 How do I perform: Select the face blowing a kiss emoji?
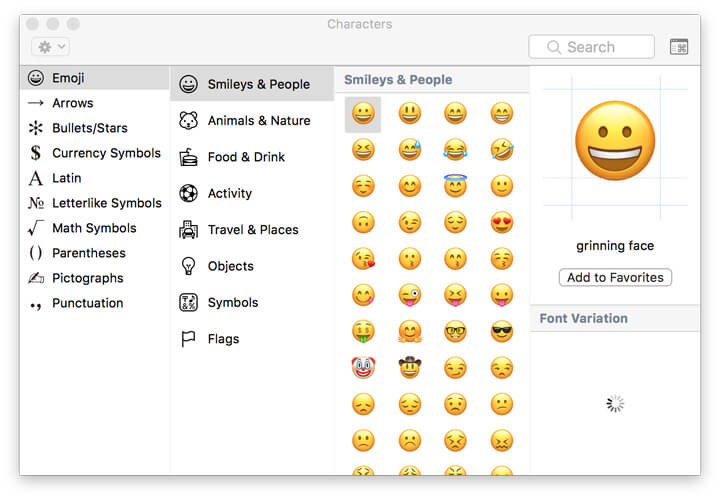363,259
